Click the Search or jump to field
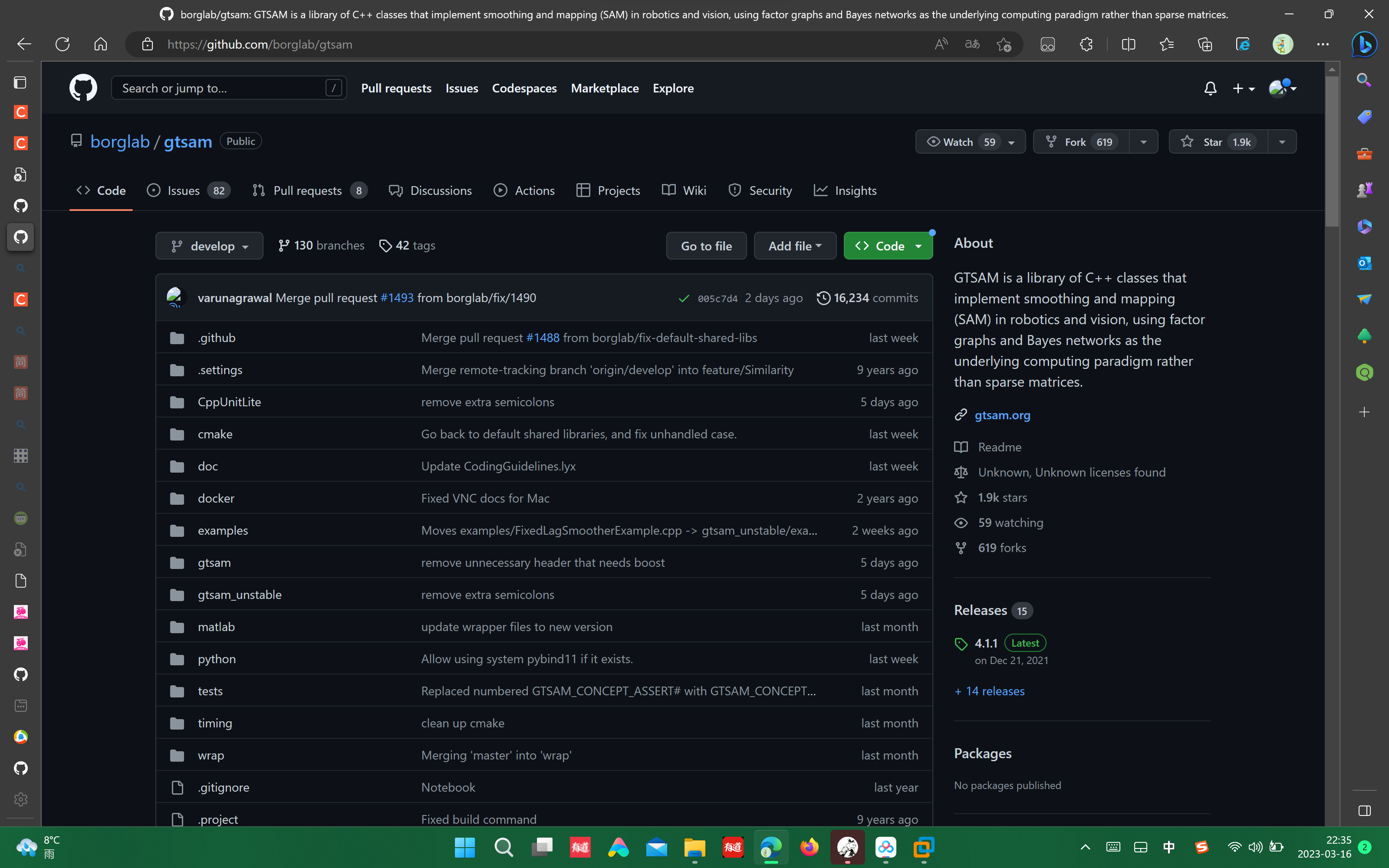1389x868 pixels. 221,88
